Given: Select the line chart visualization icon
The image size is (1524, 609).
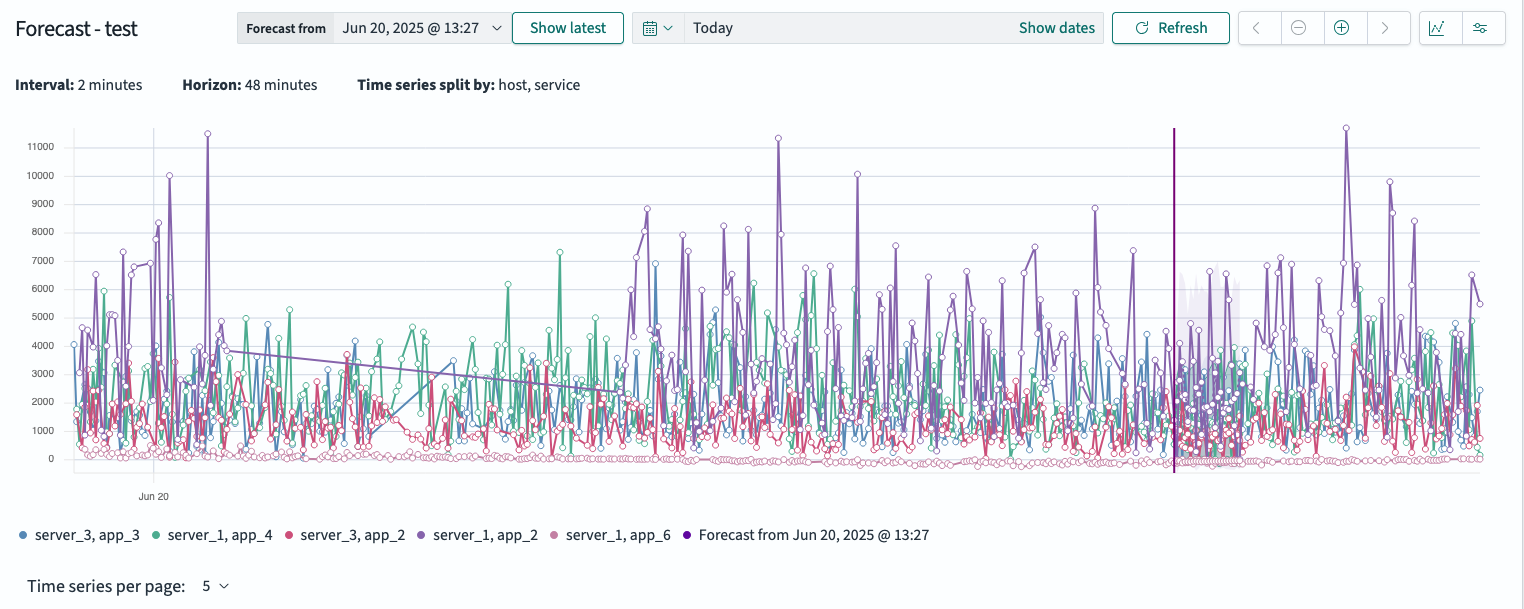Looking at the screenshot, I should coord(1439,27).
